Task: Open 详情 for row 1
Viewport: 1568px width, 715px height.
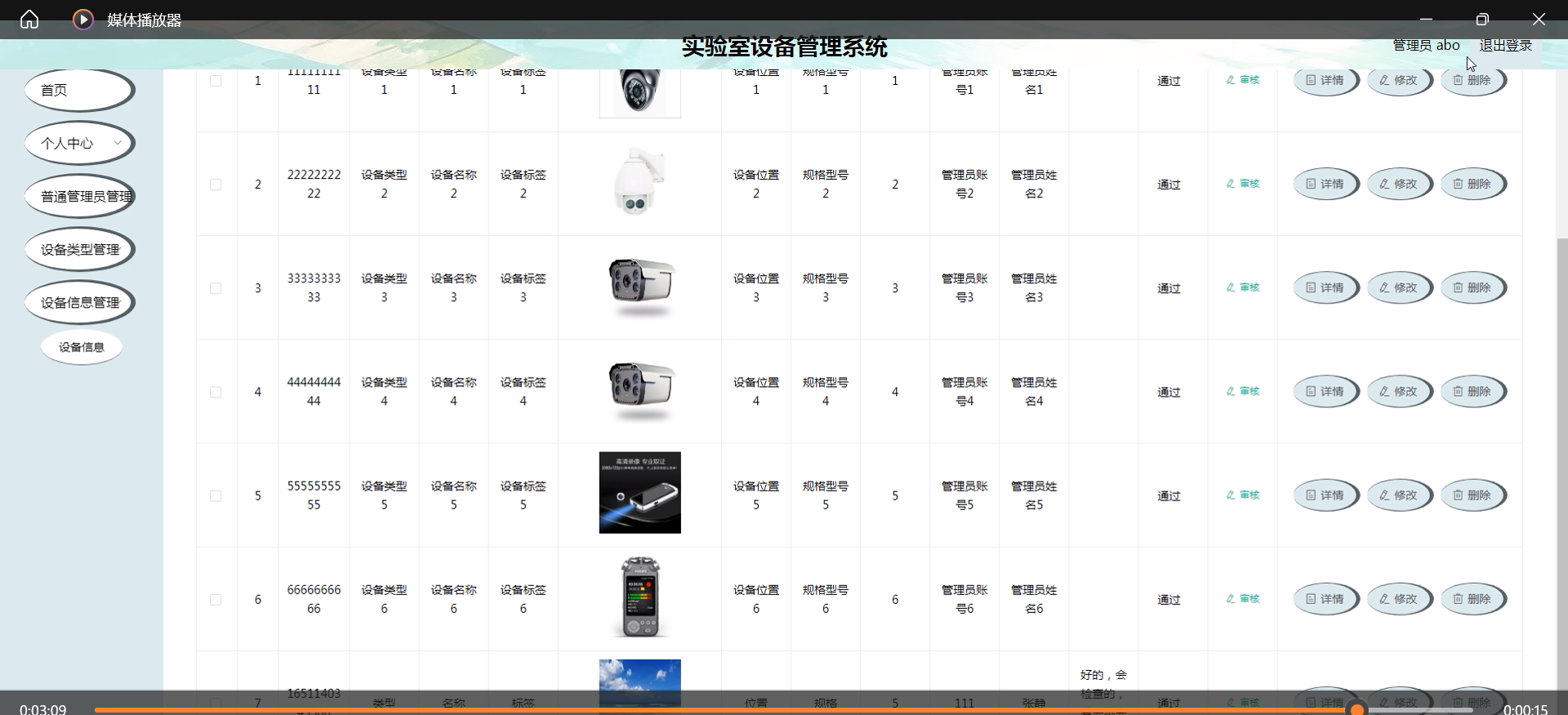Action: (1326, 80)
